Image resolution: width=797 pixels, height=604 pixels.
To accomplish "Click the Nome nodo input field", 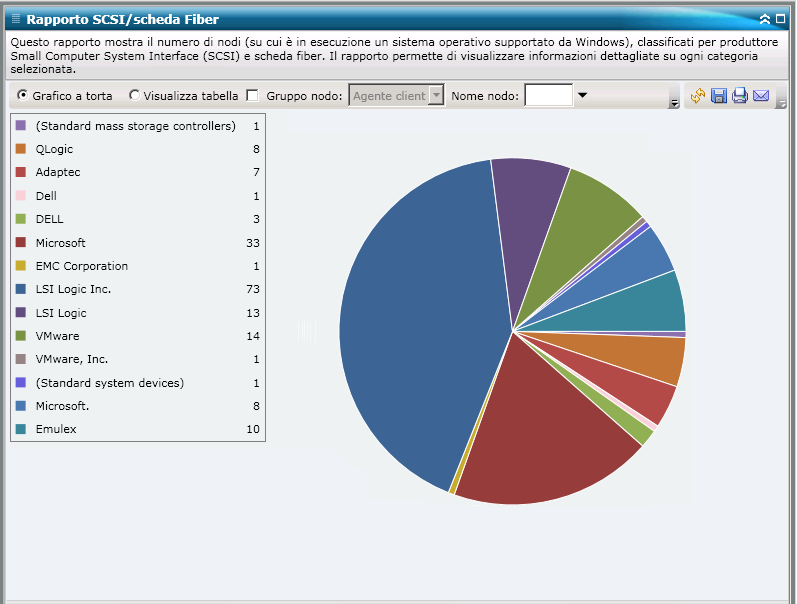I will pyautogui.click(x=548, y=96).
